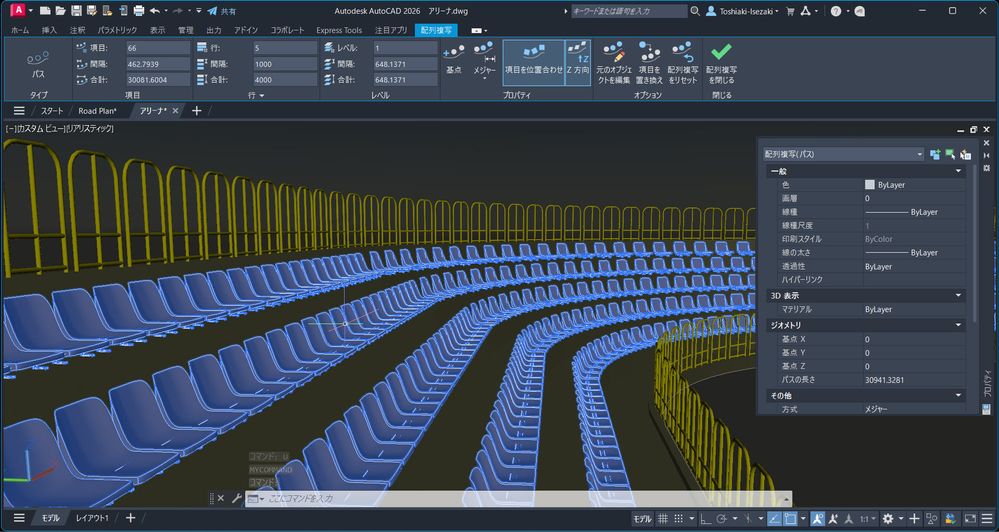Click the Save As icon

point(92,11)
